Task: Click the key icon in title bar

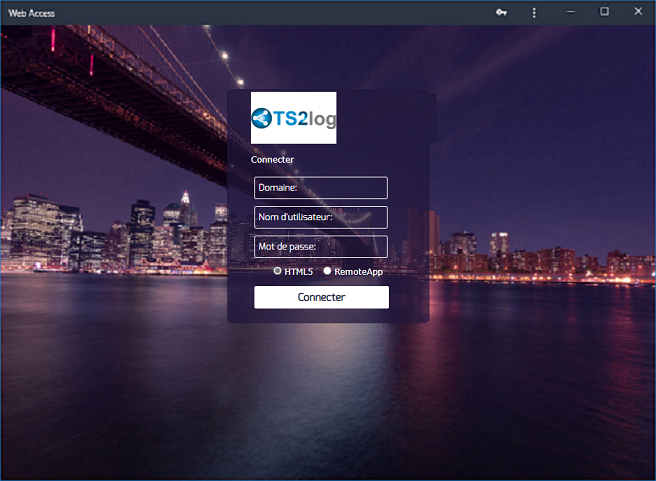Action: pyautogui.click(x=501, y=13)
